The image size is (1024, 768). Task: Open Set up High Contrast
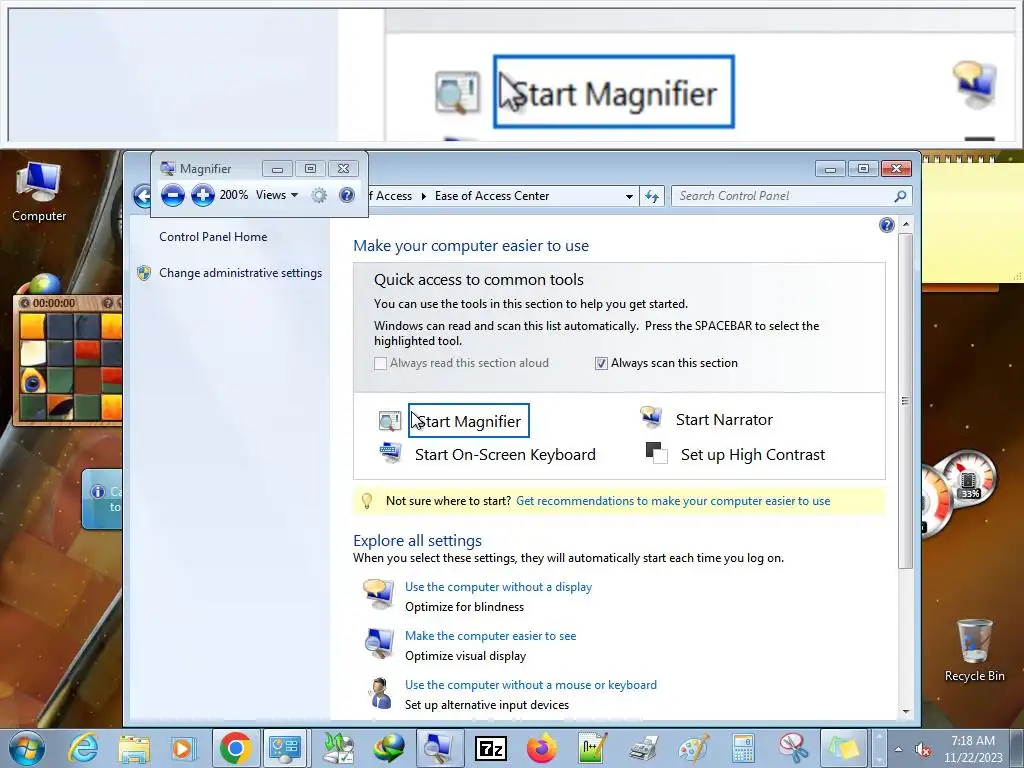click(752, 455)
